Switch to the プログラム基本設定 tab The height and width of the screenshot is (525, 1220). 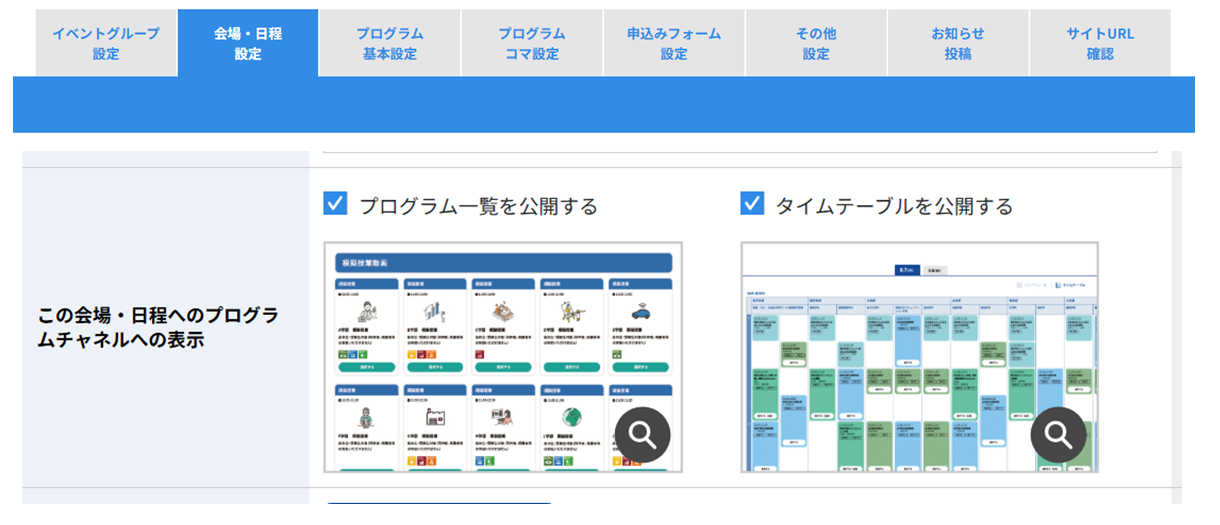pos(390,43)
